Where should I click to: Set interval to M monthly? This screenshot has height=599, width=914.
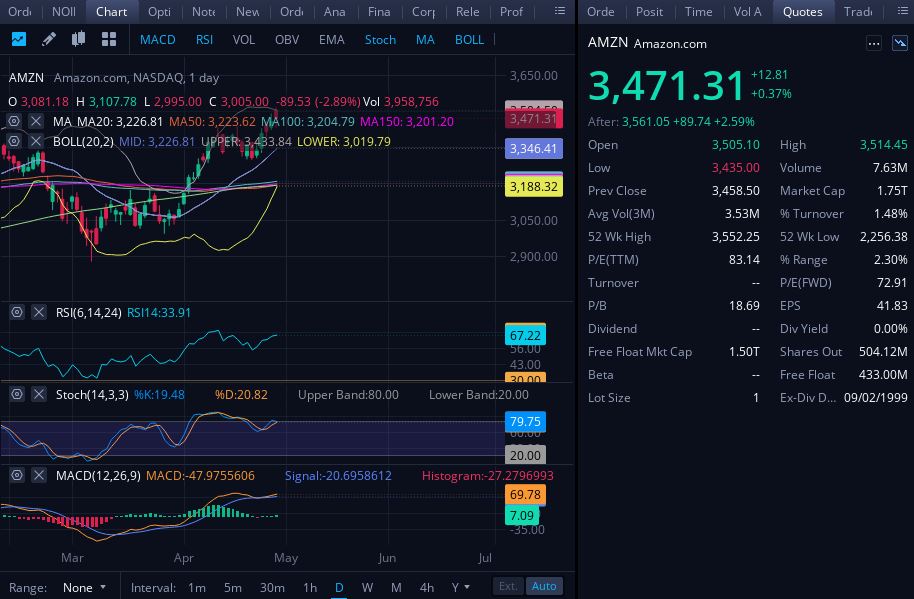coord(396,587)
